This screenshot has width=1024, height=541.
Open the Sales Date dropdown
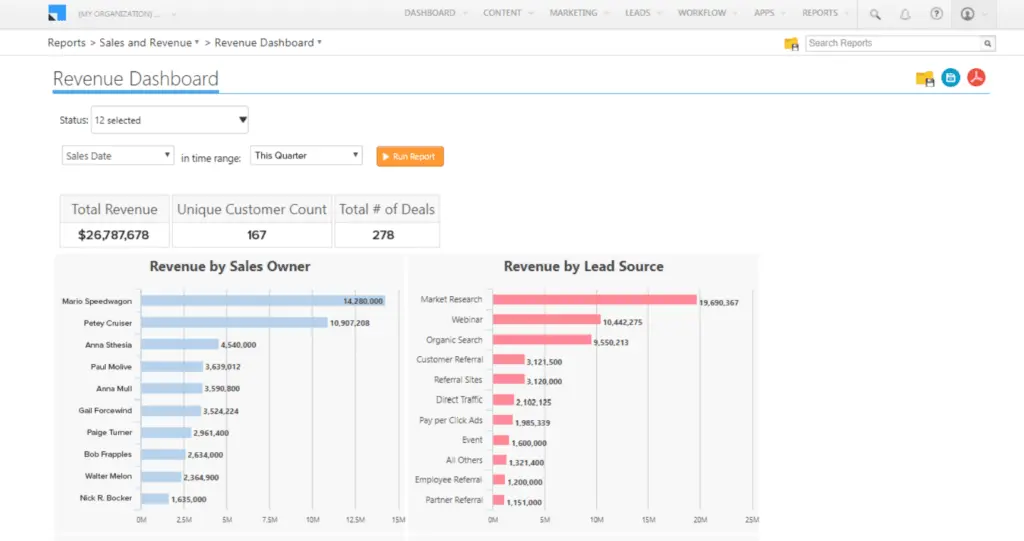click(x=118, y=156)
